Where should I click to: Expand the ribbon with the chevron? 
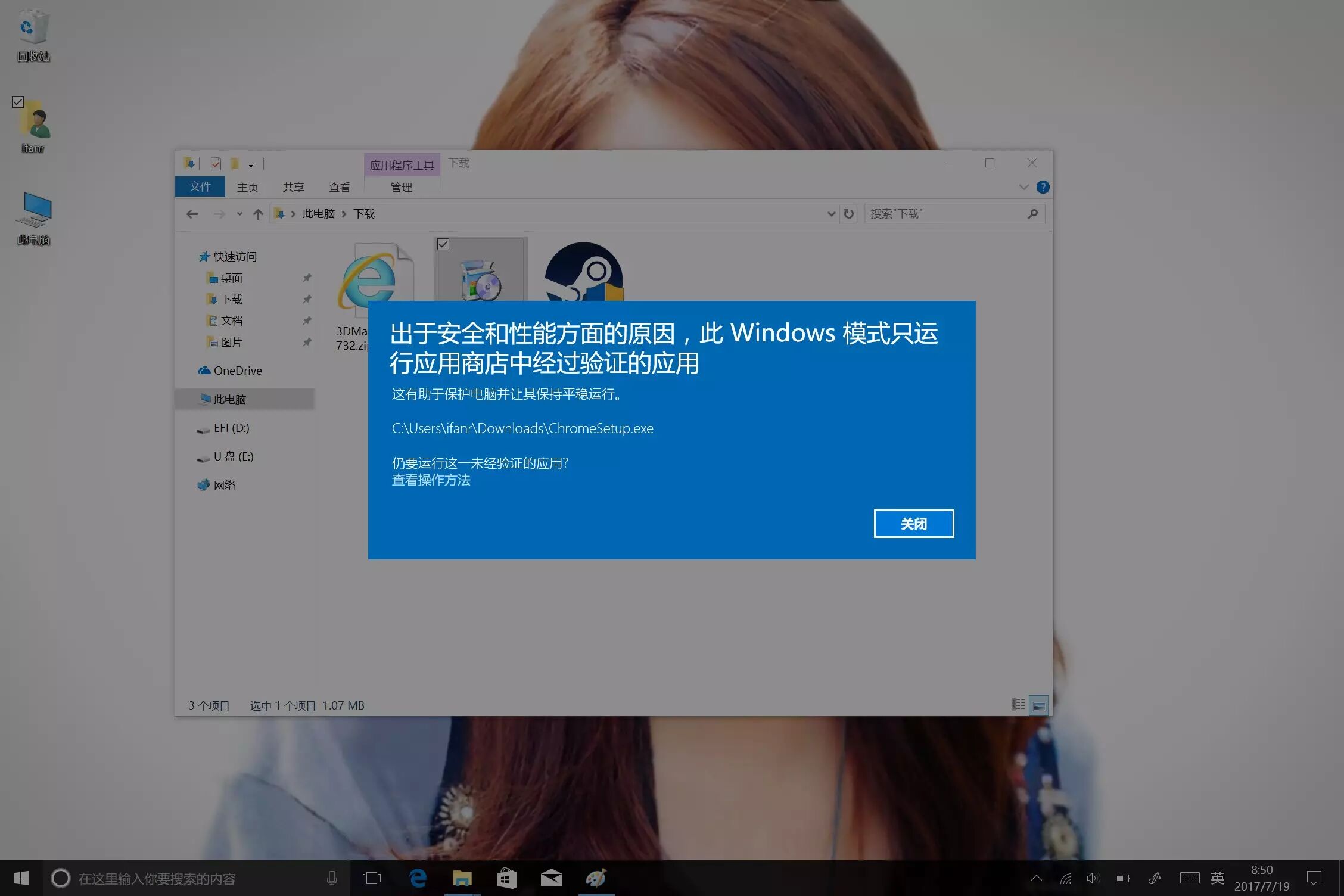[1023, 187]
